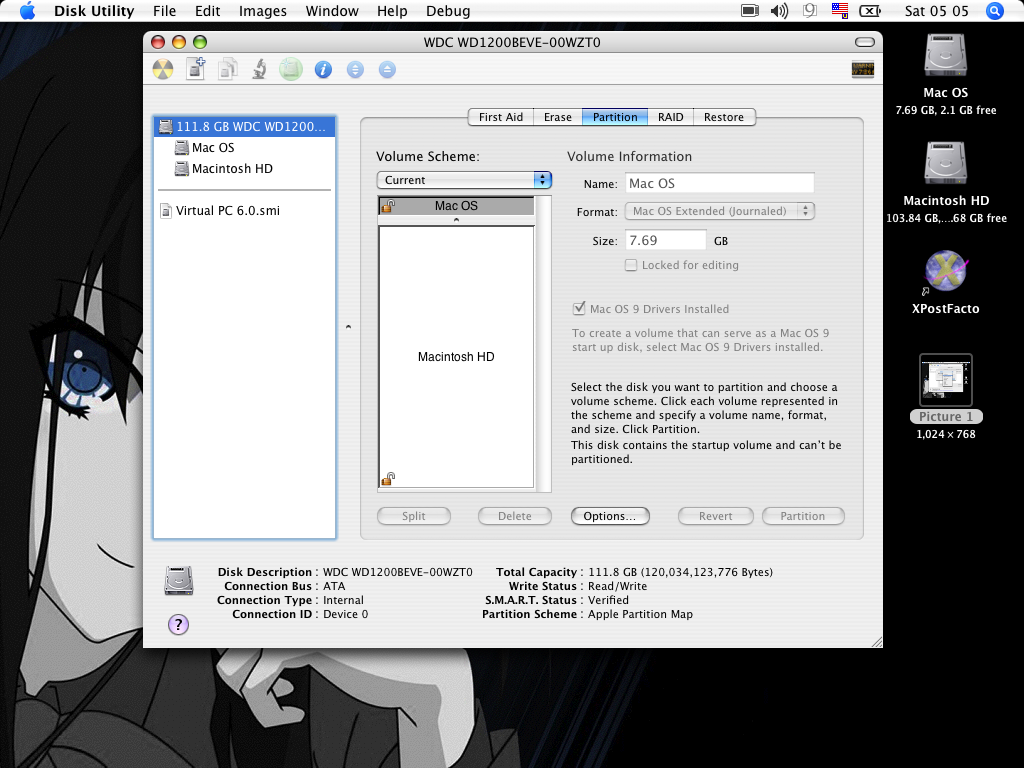Click the purple Help question mark button
The height and width of the screenshot is (768, 1024).
(x=178, y=624)
